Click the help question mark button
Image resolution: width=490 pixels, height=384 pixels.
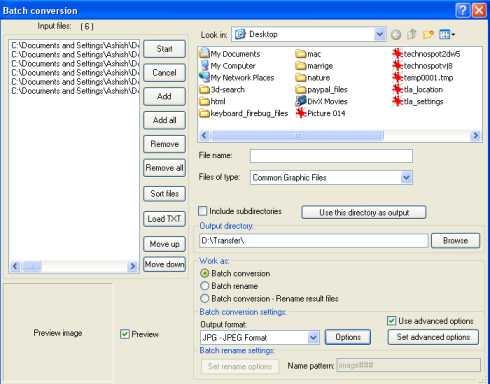pyautogui.click(x=463, y=10)
